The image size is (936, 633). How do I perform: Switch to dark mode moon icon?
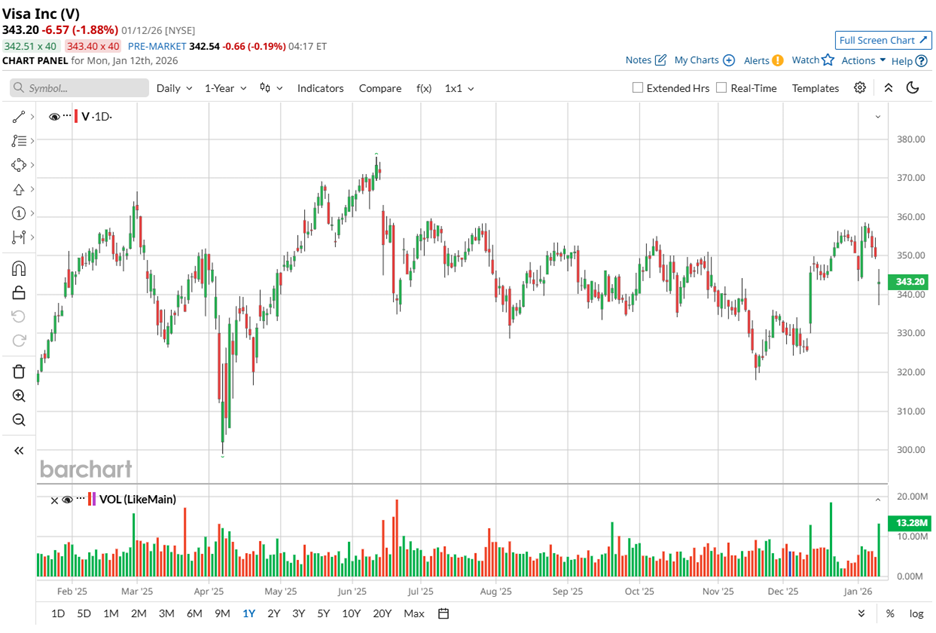(912, 88)
